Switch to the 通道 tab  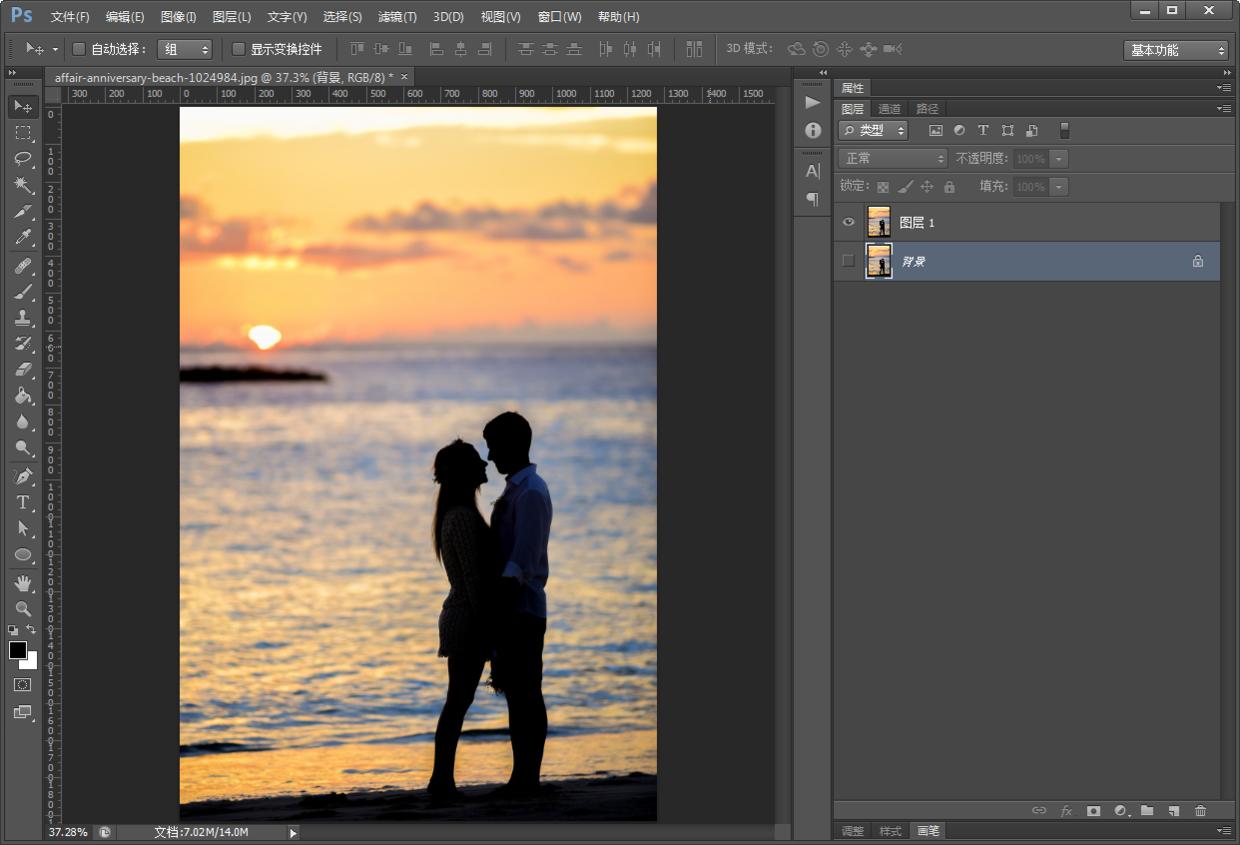coord(889,109)
